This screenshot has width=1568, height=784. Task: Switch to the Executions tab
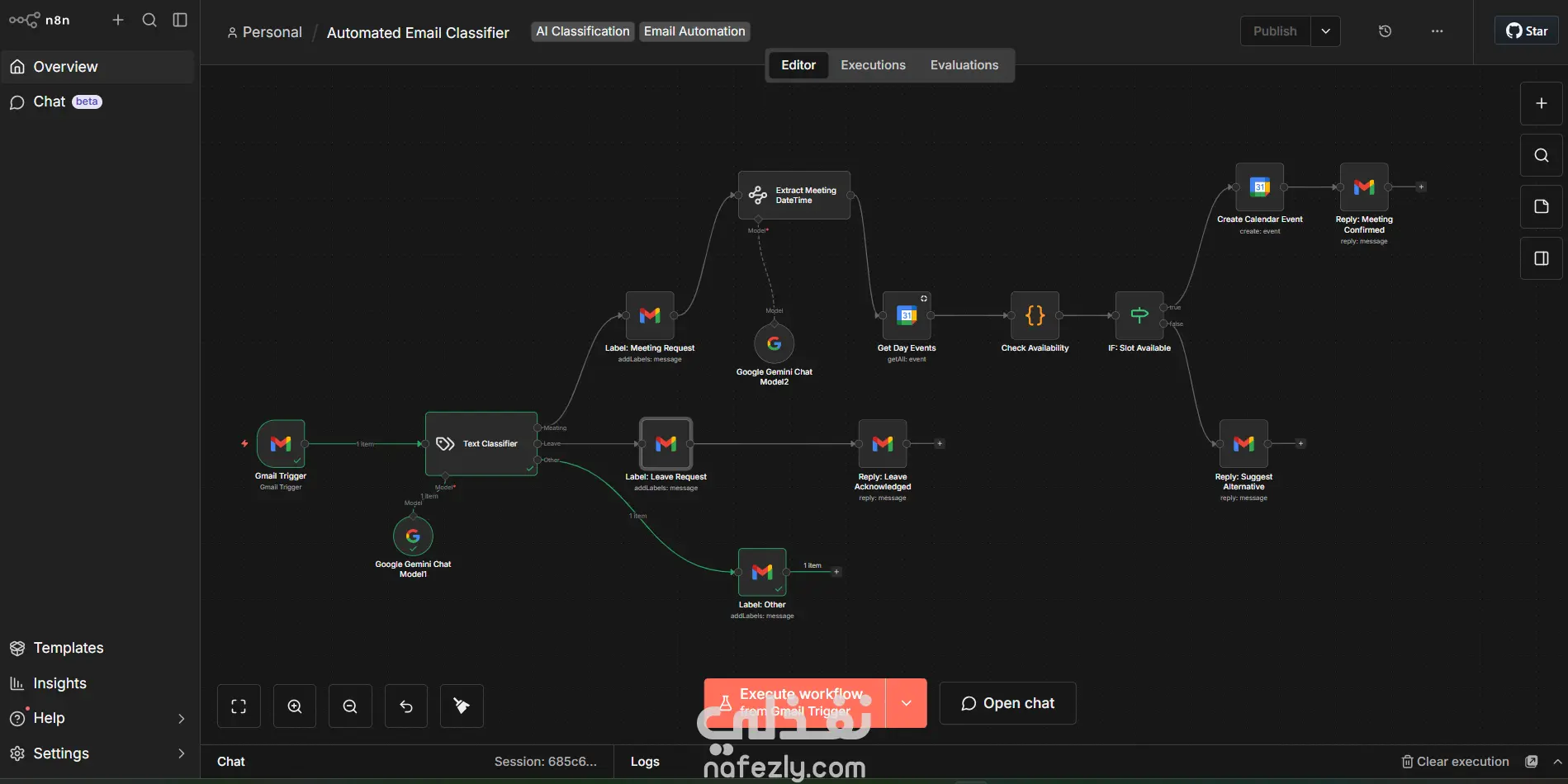click(x=873, y=65)
